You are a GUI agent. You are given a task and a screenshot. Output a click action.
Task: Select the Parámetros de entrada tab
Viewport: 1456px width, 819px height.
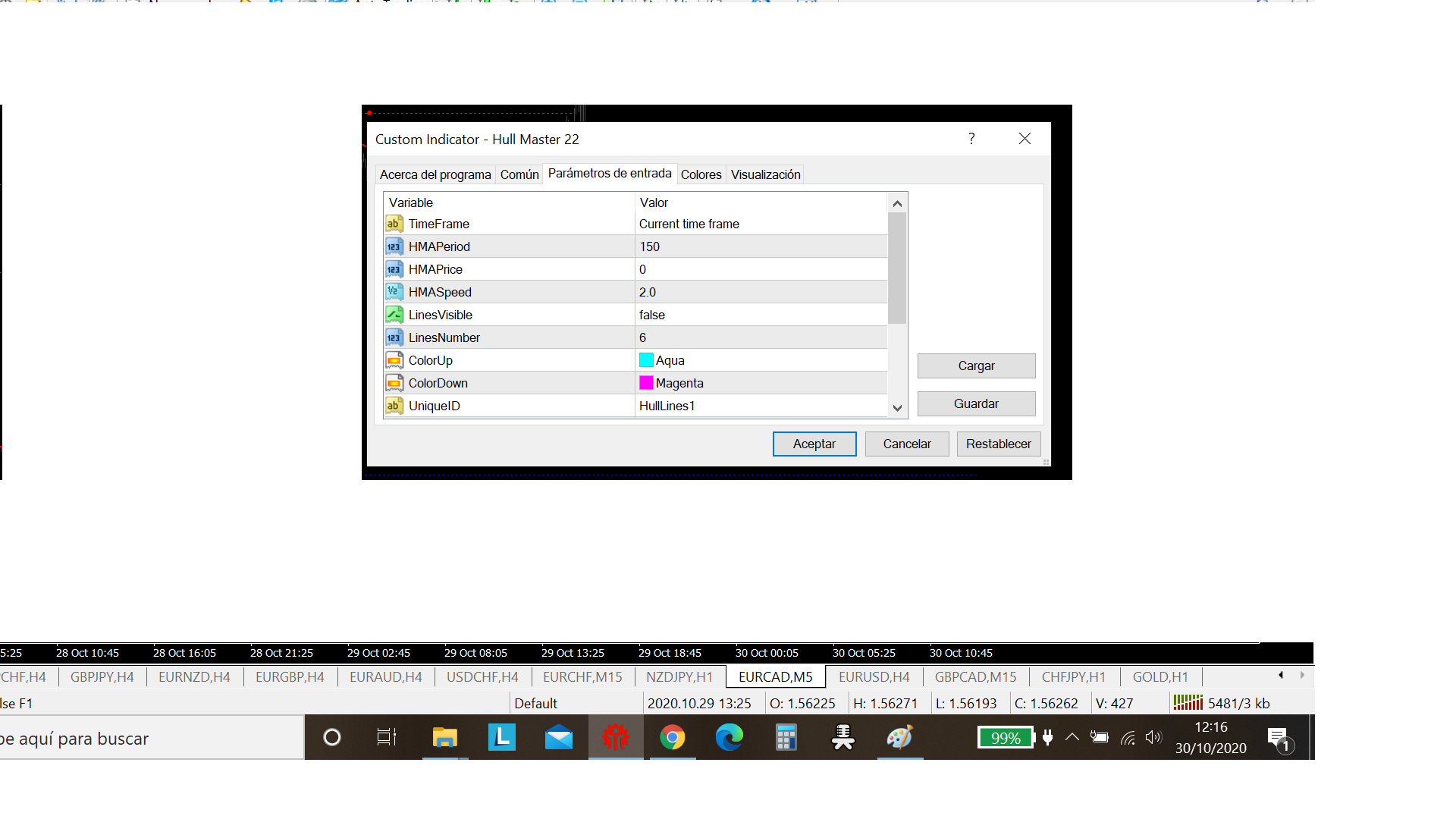tap(610, 174)
